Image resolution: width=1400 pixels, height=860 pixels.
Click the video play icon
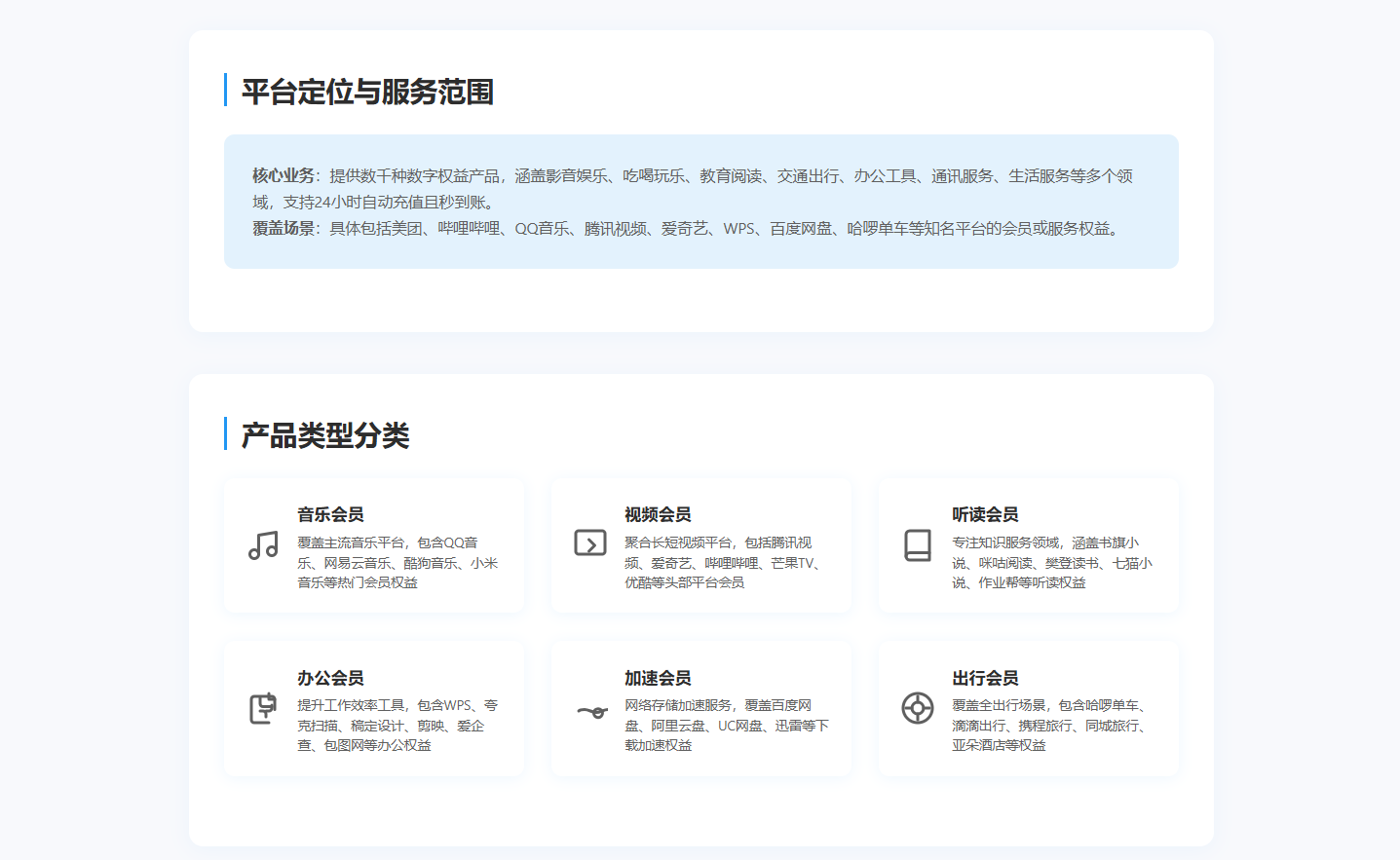[590, 543]
